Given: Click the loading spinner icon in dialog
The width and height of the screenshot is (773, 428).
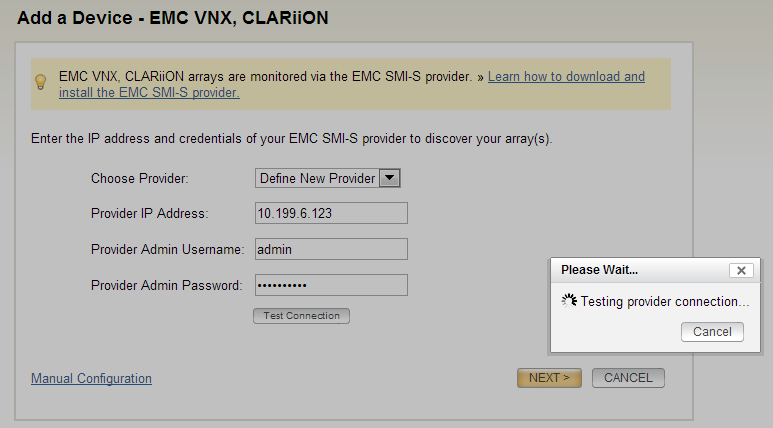Looking at the screenshot, I should (x=569, y=301).
